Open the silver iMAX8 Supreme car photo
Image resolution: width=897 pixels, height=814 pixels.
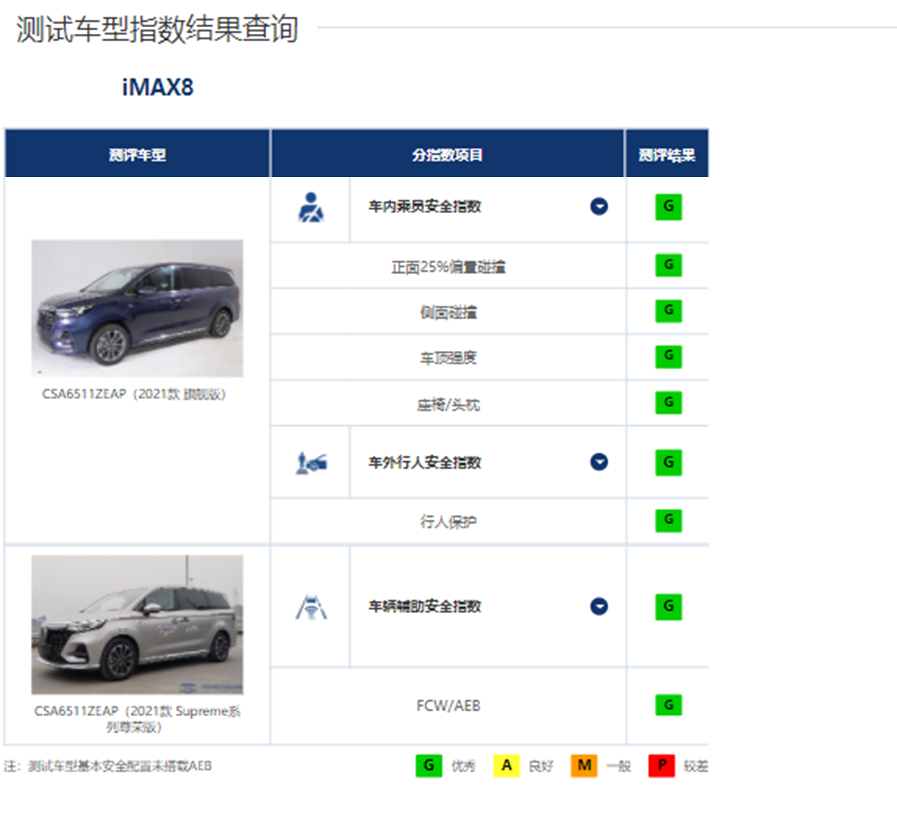(x=137, y=625)
